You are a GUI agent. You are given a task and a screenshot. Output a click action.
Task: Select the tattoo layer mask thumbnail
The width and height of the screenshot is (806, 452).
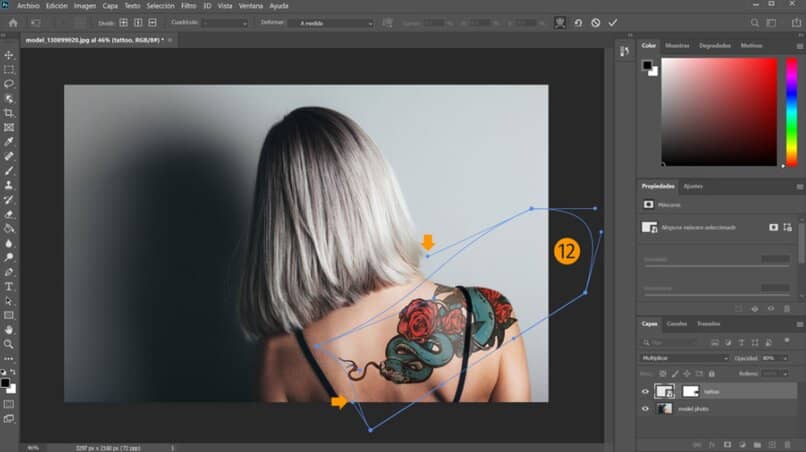tap(690, 391)
